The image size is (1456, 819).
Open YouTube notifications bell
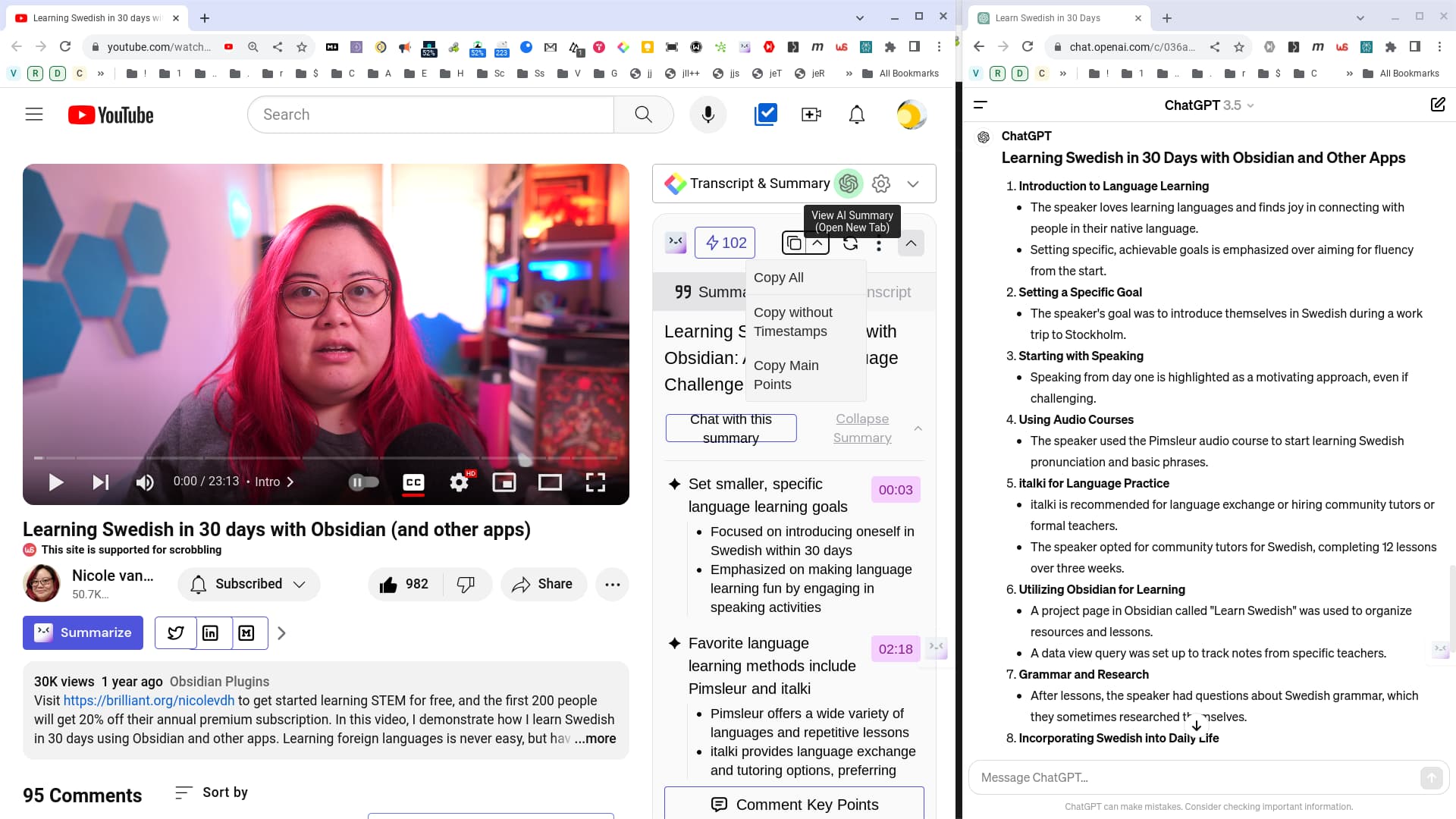[x=856, y=115]
